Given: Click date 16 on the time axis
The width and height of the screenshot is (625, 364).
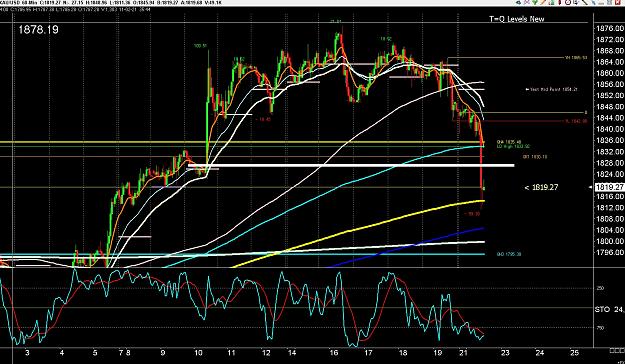Looking at the screenshot, I should coord(334,353).
